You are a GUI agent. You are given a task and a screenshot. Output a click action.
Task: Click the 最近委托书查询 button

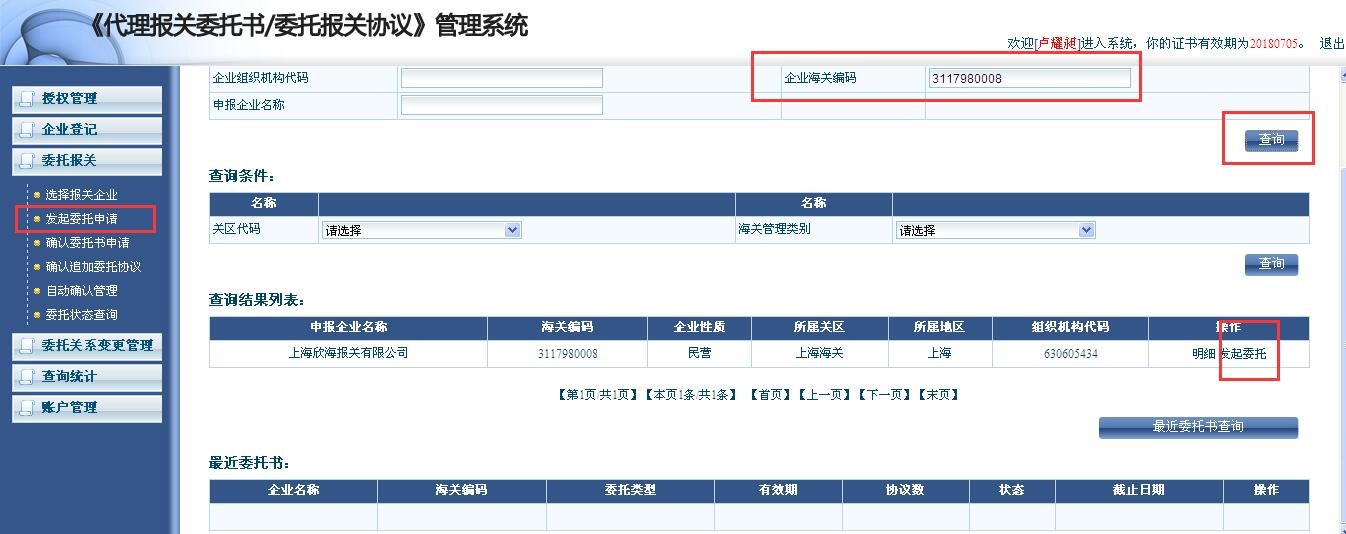1197,427
